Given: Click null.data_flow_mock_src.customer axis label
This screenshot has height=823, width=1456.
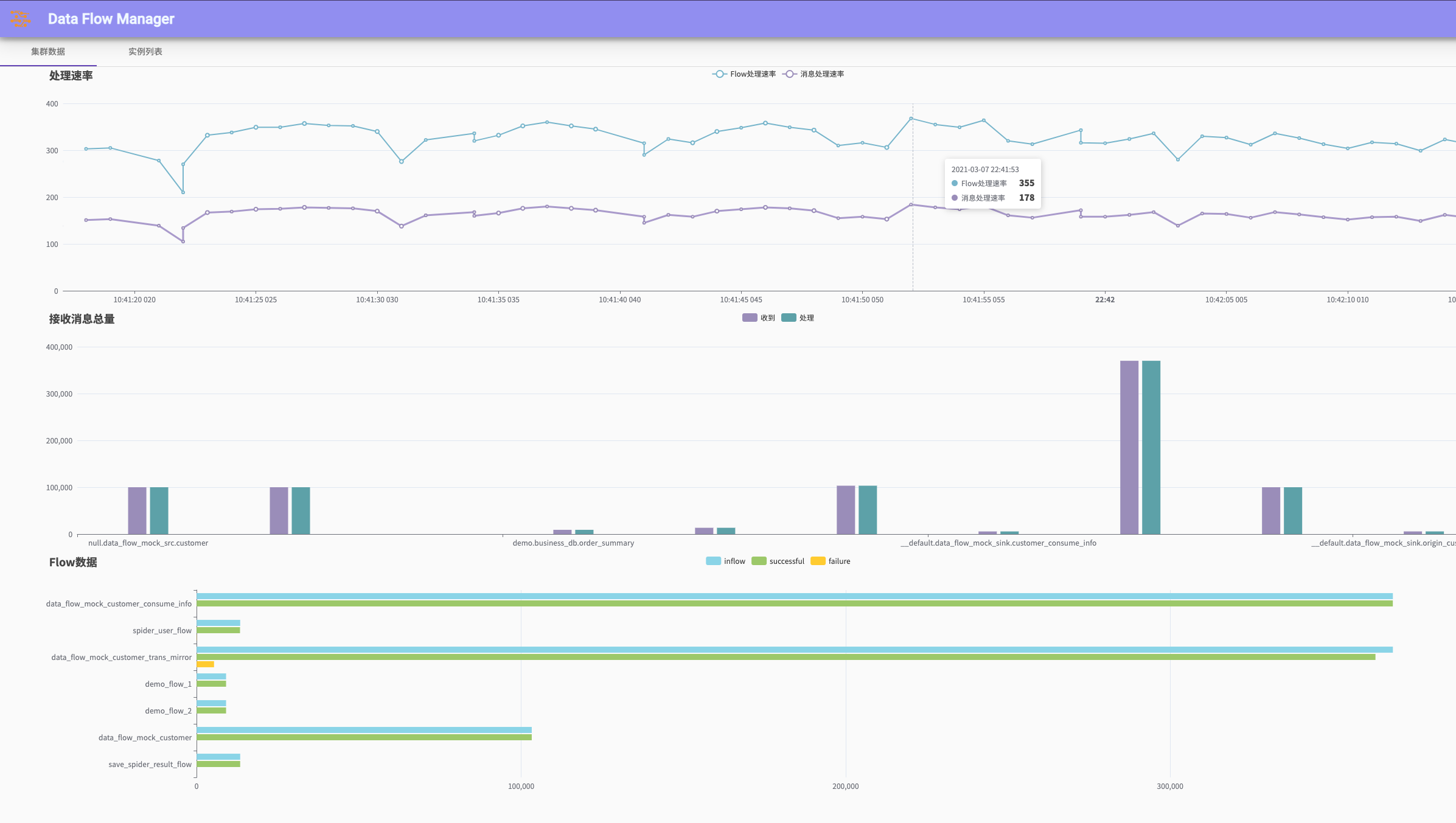Looking at the screenshot, I should coord(148,543).
